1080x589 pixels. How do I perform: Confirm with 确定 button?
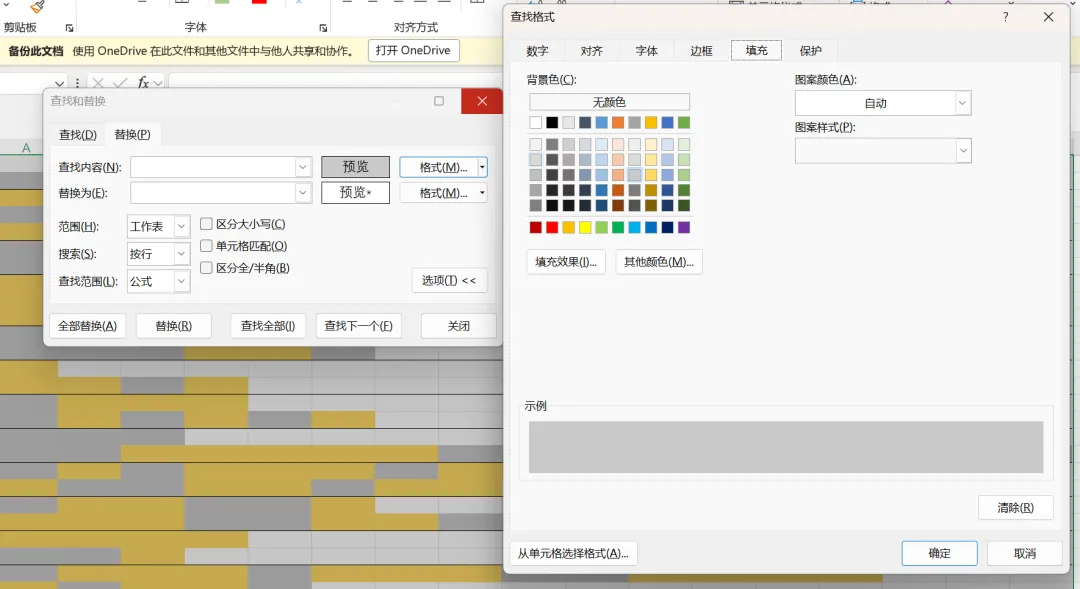coord(939,553)
